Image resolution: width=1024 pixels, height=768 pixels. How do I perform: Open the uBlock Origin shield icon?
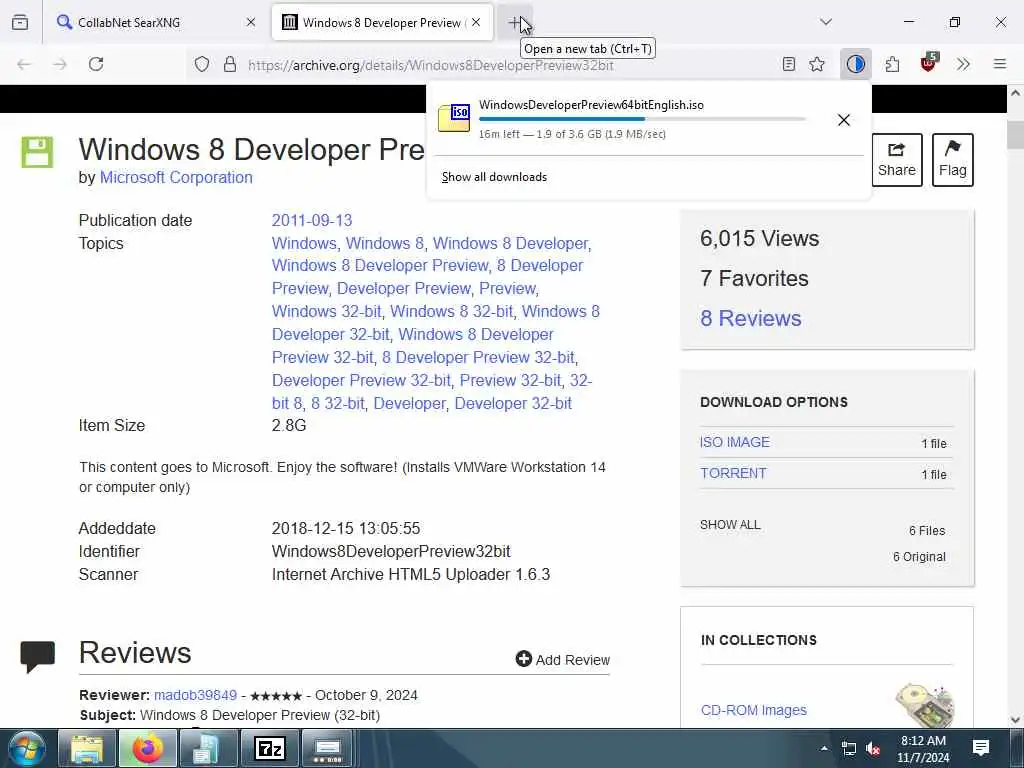click(929, 63)
